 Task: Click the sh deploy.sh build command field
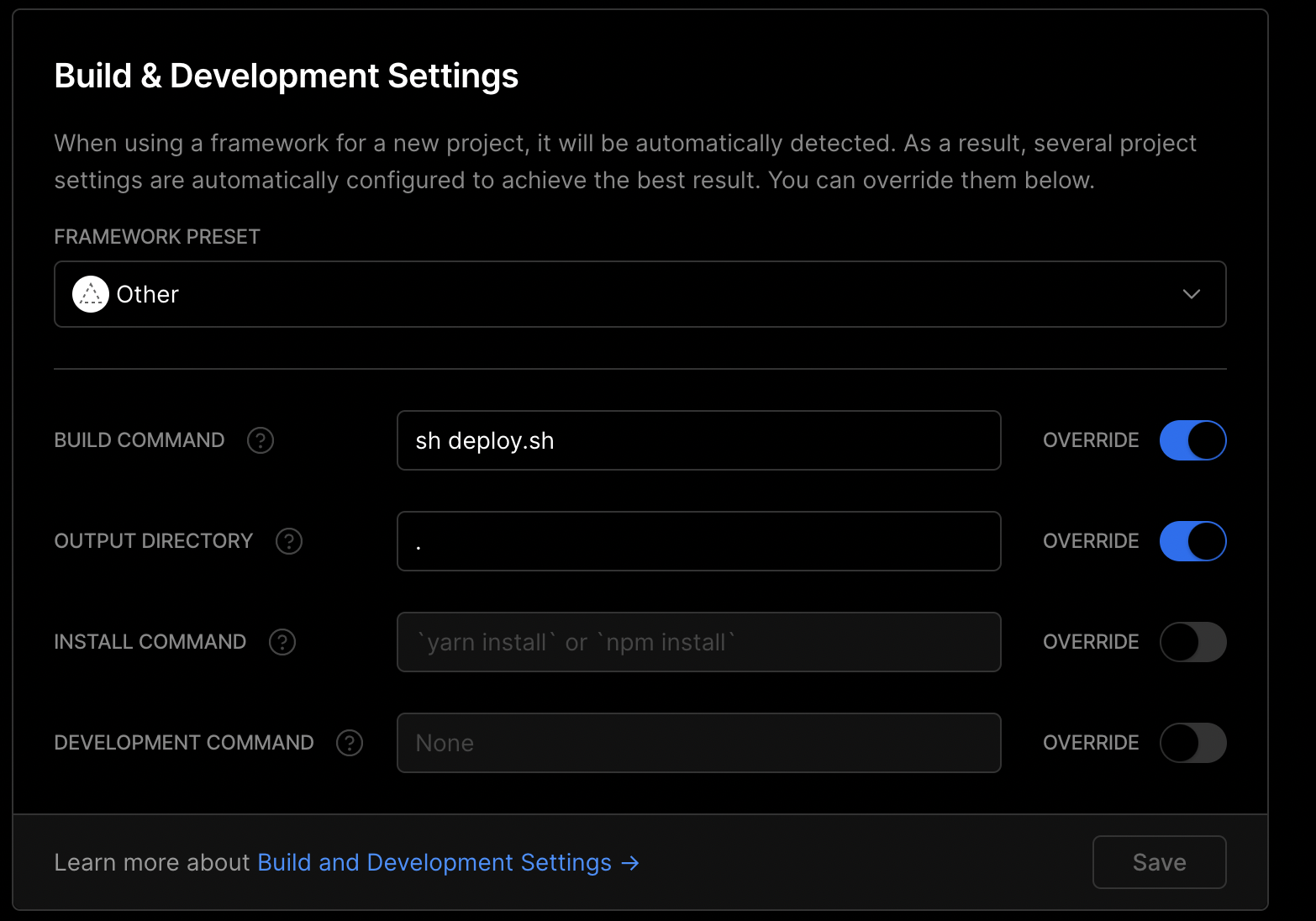click(x=698, y=440)
